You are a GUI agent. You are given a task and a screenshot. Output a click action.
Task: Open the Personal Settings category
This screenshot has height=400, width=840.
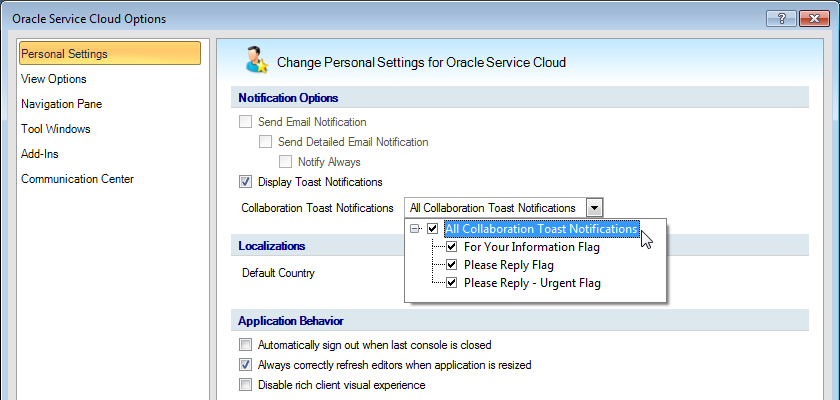pyautogui.click(x=109, y=54)
